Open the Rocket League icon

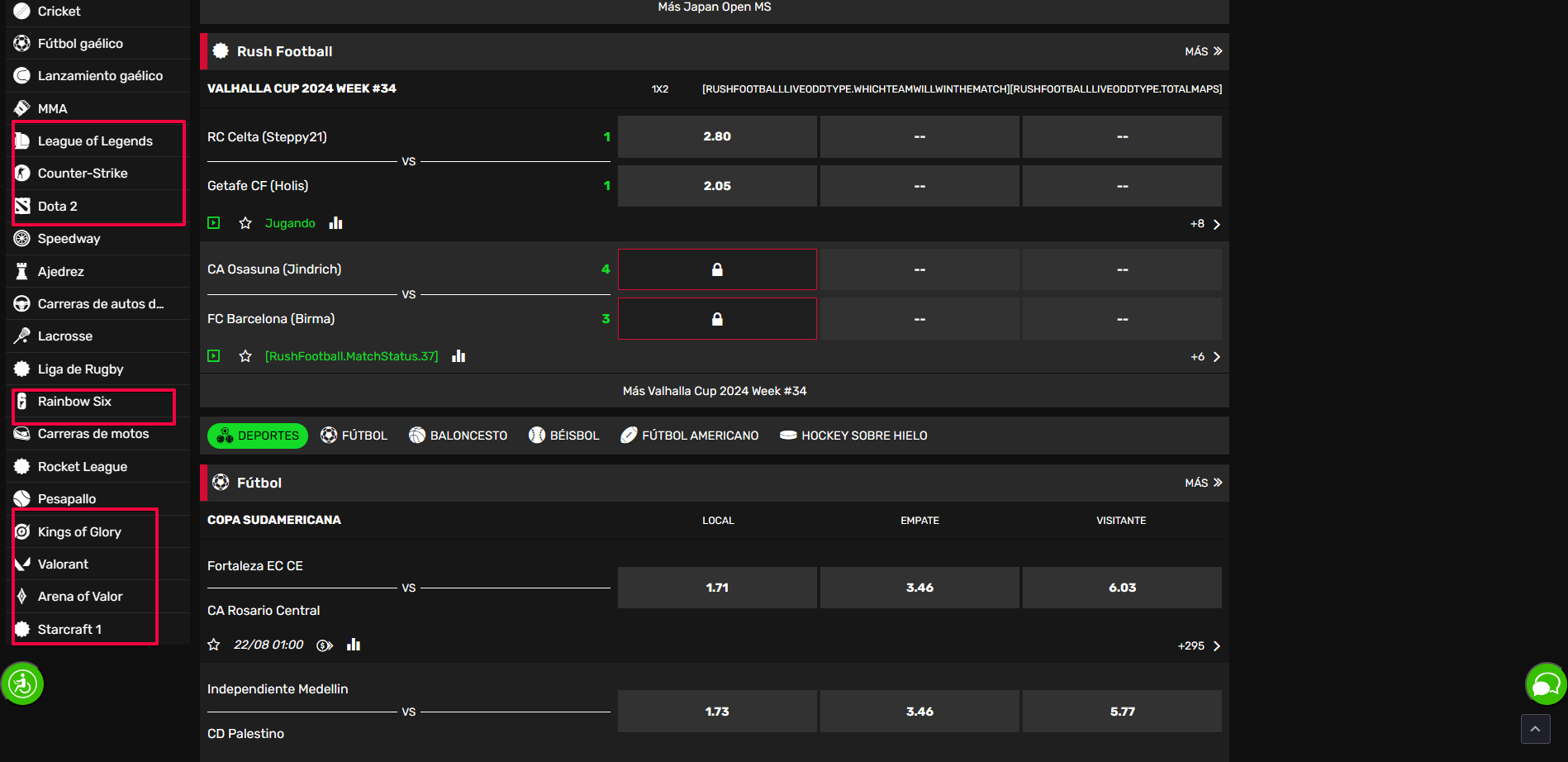[22, 466]
